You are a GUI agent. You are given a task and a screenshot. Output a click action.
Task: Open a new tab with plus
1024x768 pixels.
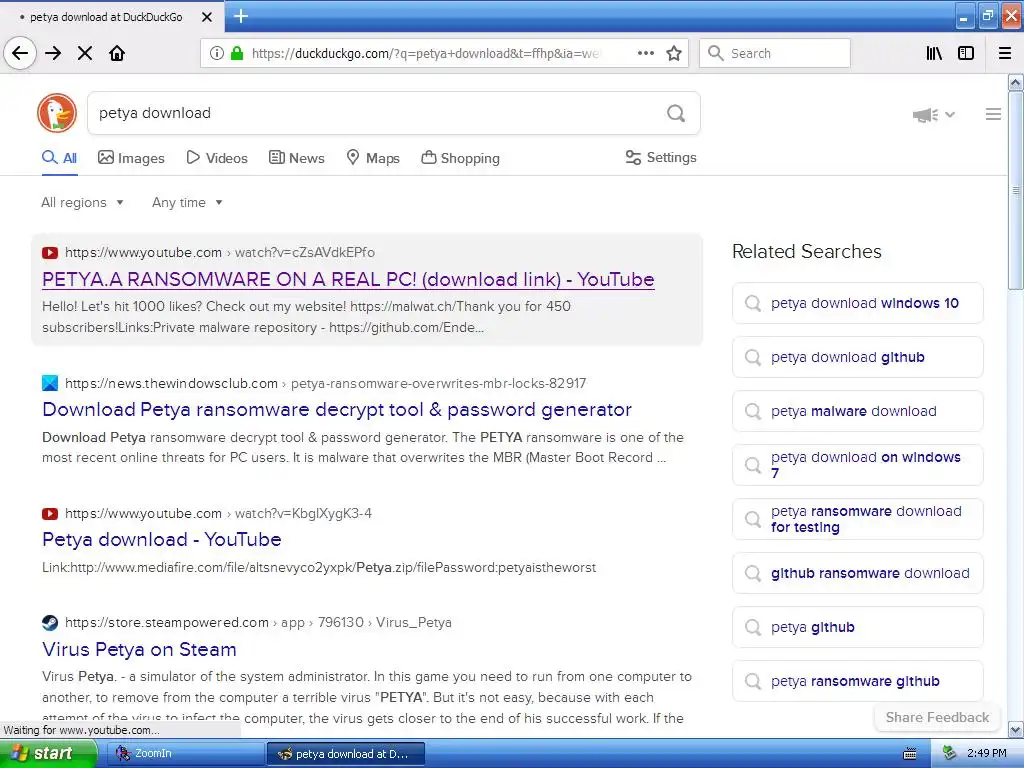click(240, 16)
